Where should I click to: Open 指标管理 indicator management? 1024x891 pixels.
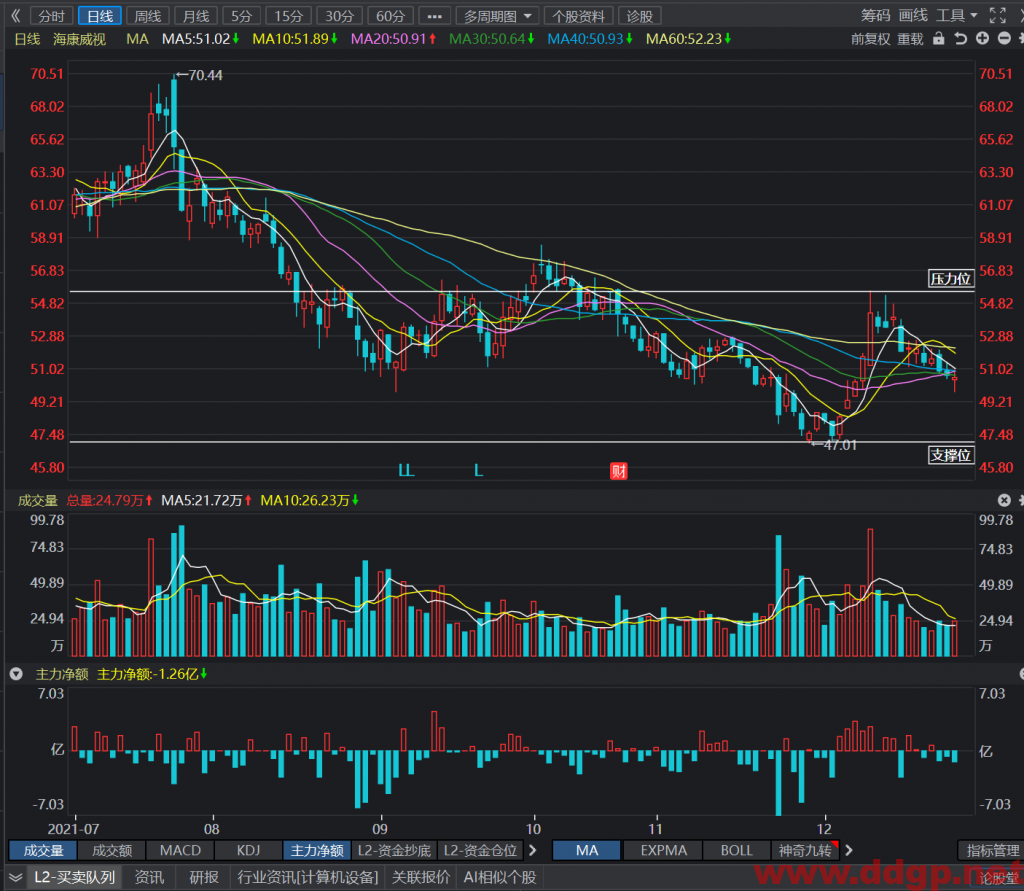pos(993,850)
